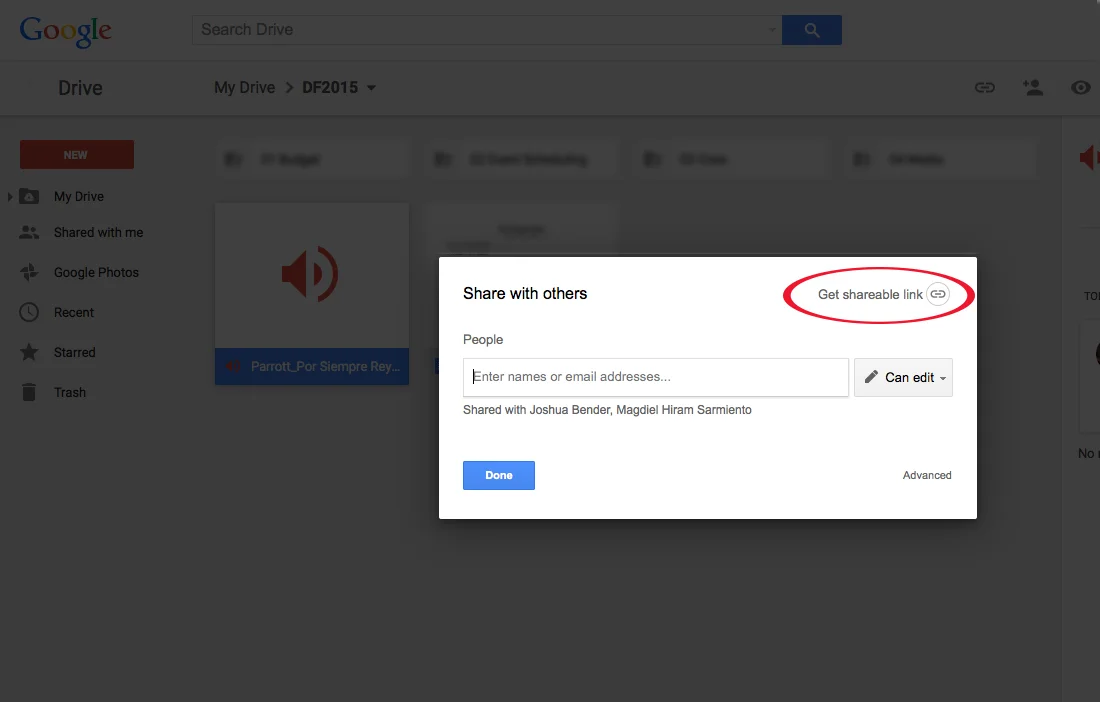Click the Drive label
1100x702 pixels.
pyautogui.click(x=80, y=88)
